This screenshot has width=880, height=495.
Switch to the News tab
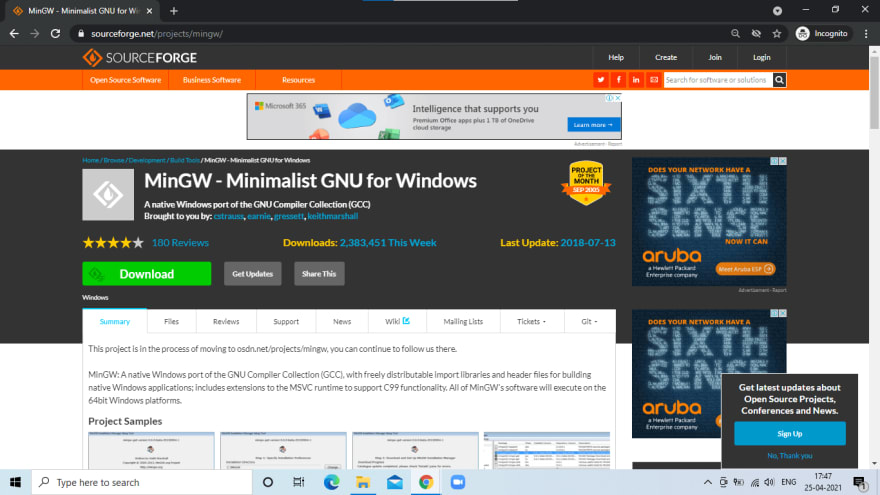click(x=342, y=322)
